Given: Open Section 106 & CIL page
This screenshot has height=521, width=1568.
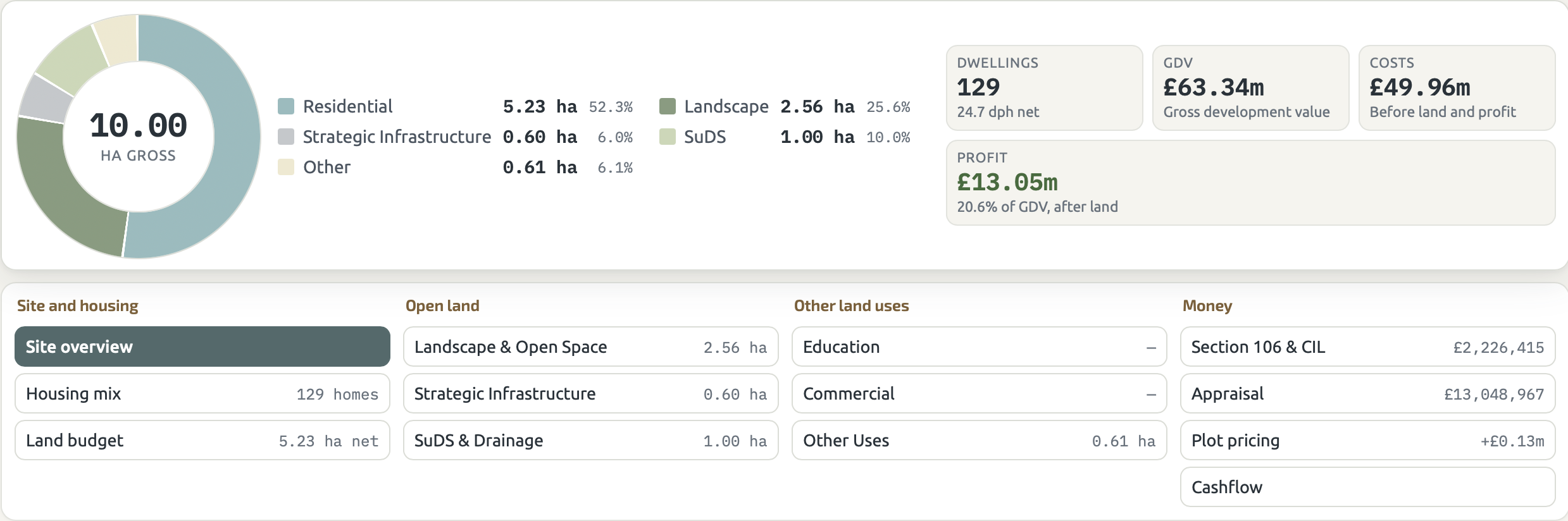Looking at the screenshot, I should (x=1368, y=346).
